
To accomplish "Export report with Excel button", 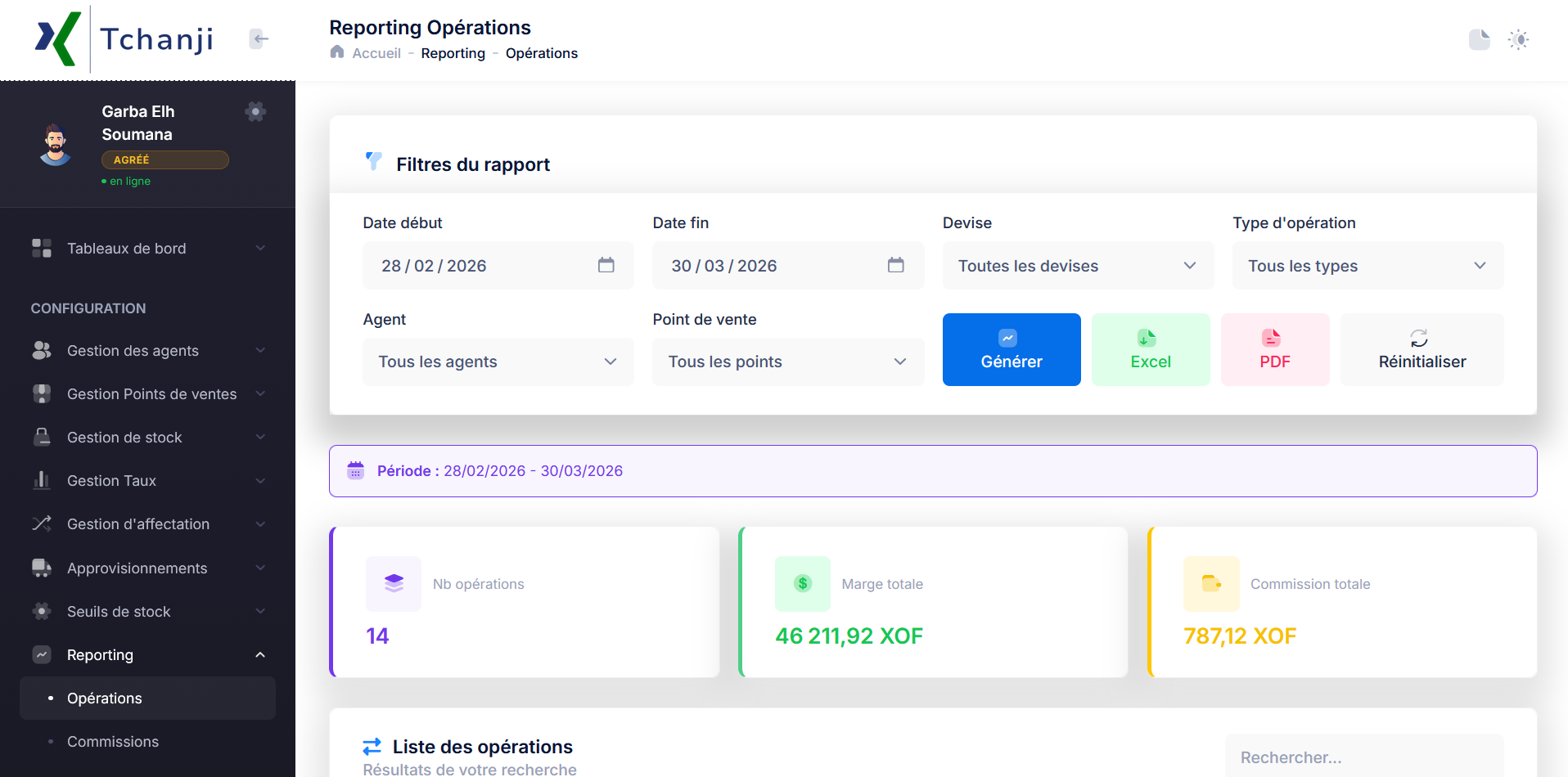I will point(1150,349).
